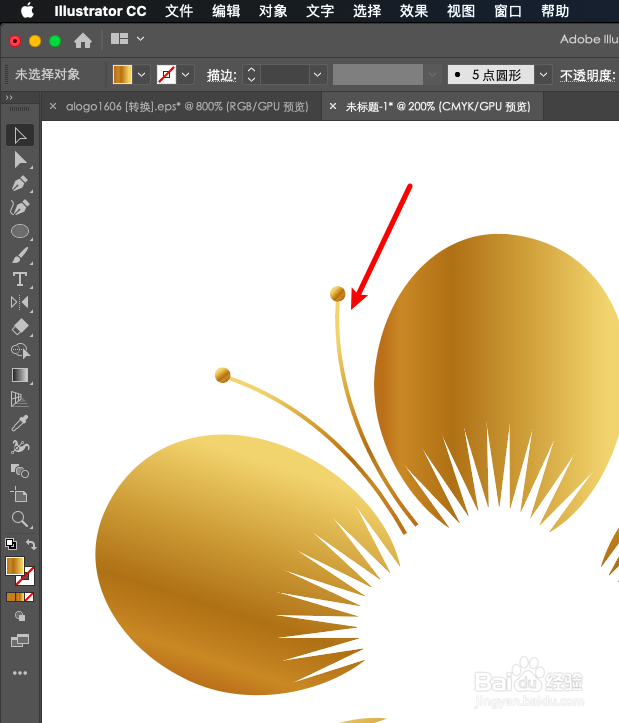Select the Type tool
The image size is (619, 723).
(x=20, y=279)
